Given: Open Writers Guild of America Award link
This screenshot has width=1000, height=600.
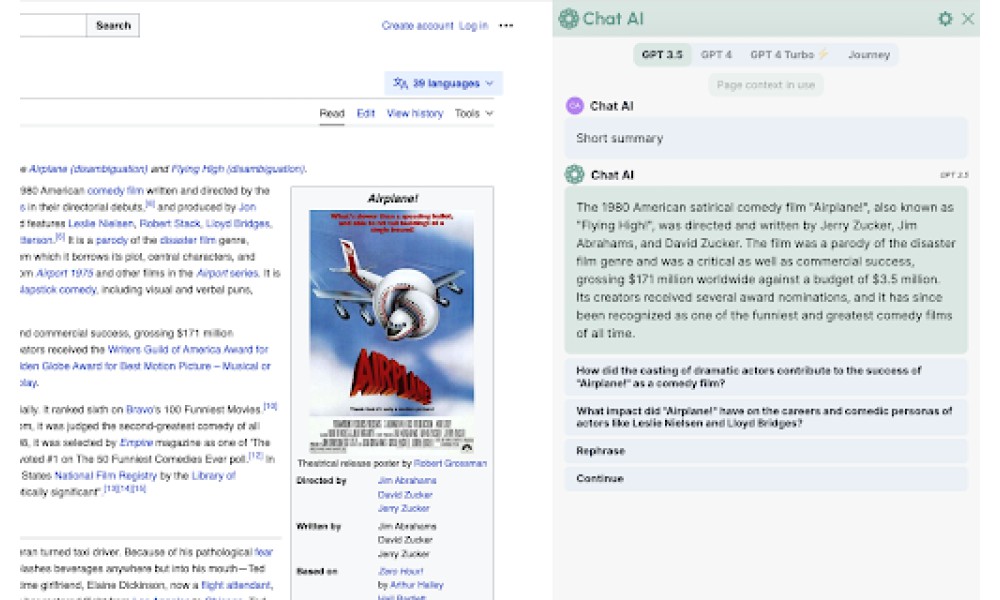Looking at the screenshot, I should (188, 349).
